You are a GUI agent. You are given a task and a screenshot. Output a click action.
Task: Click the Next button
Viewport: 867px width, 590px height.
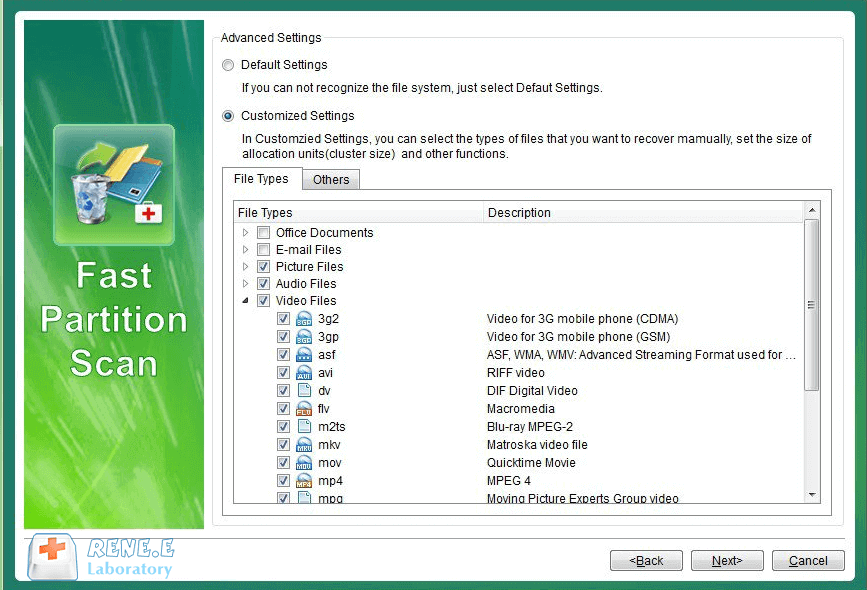click(727, 561)
